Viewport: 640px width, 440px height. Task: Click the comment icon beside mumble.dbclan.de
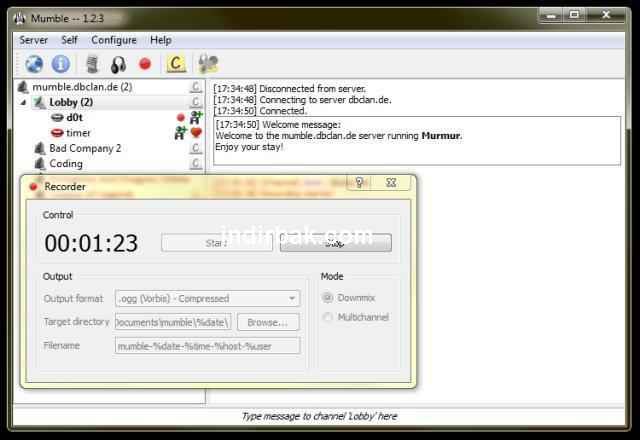196,87
